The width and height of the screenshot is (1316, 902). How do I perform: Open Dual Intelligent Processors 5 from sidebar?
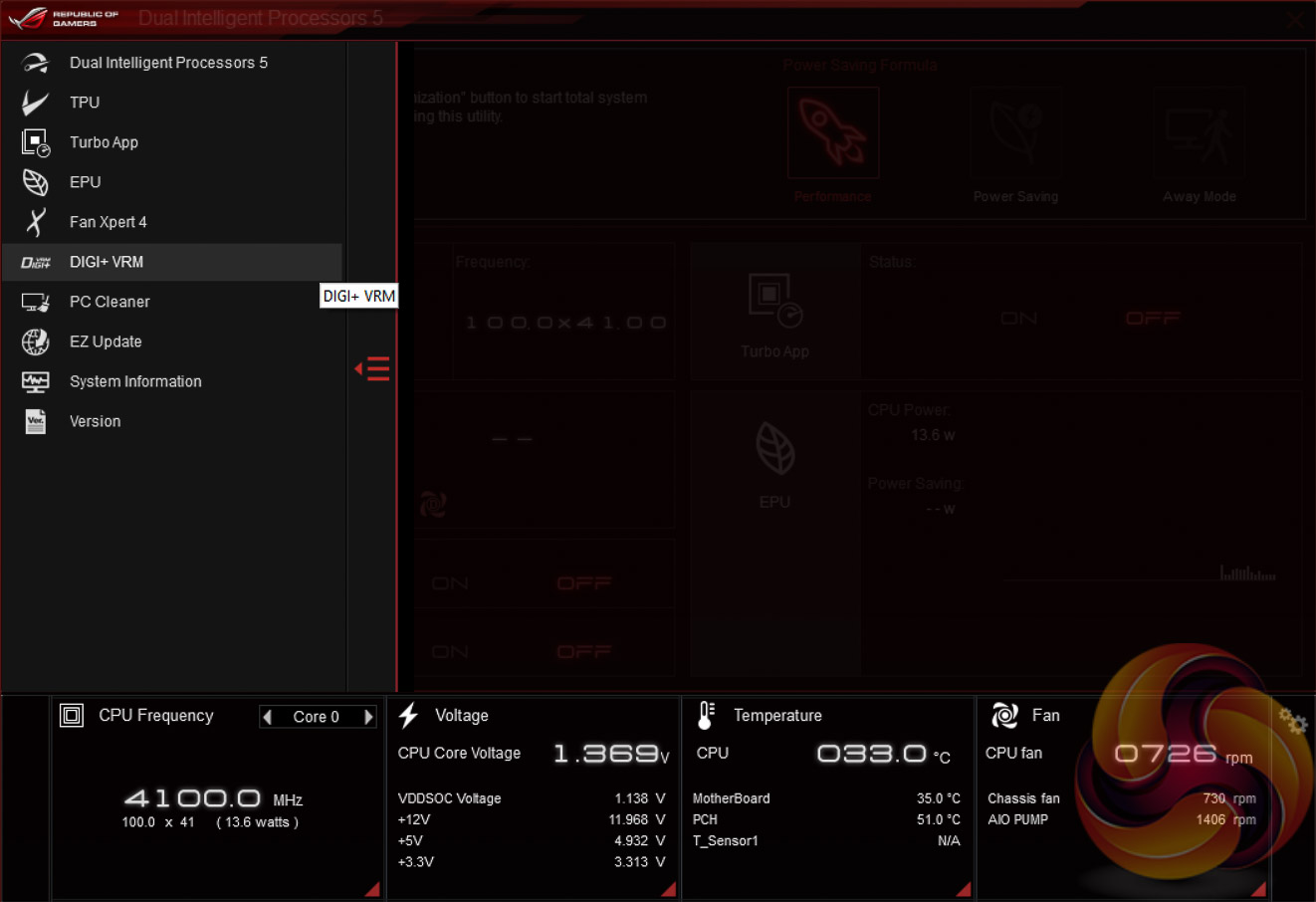tap(171, 63)
